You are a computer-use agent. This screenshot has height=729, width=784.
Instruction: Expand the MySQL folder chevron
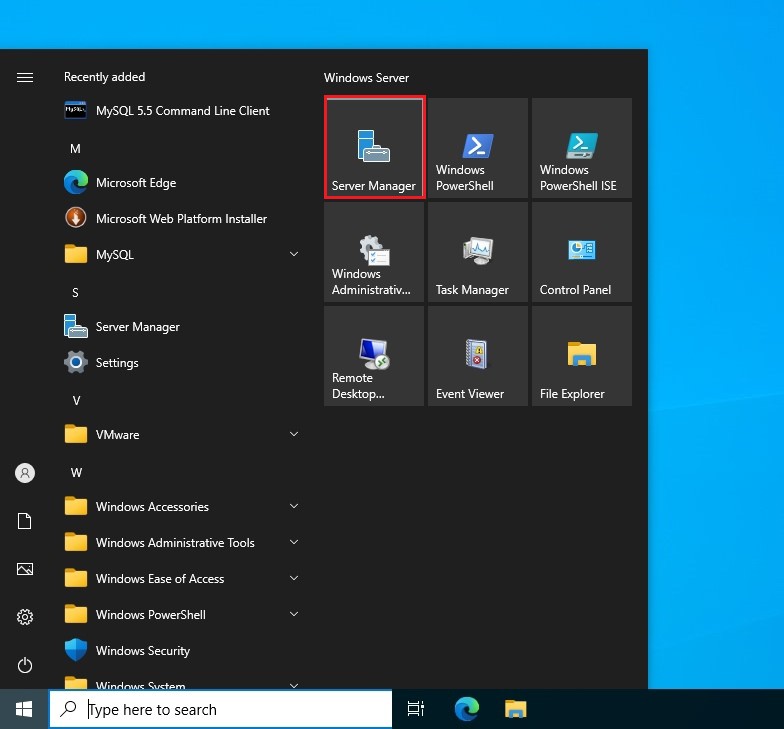coord(294,254)
